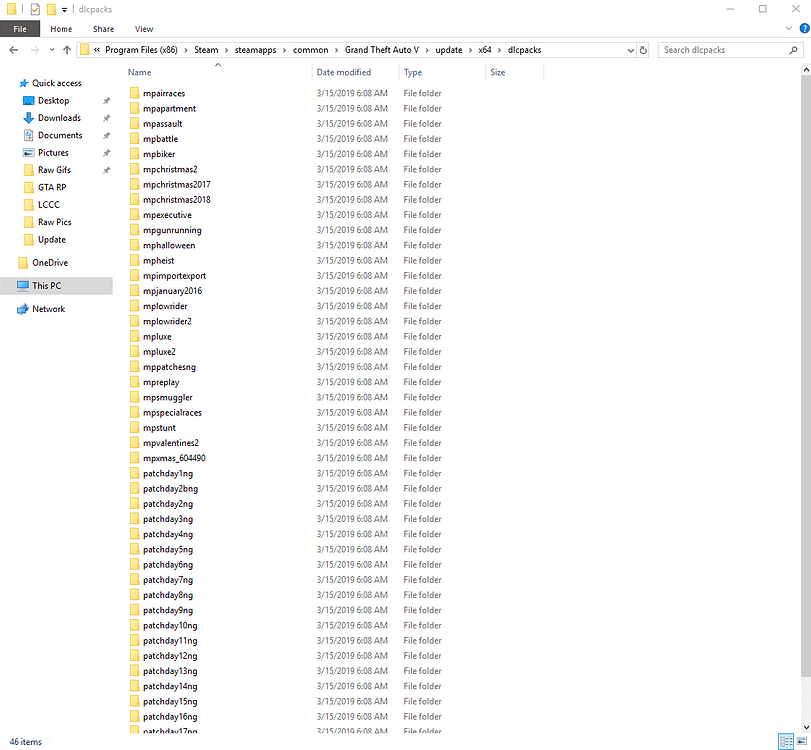Open Desktop in Quick access

click(x=53, y=100)
